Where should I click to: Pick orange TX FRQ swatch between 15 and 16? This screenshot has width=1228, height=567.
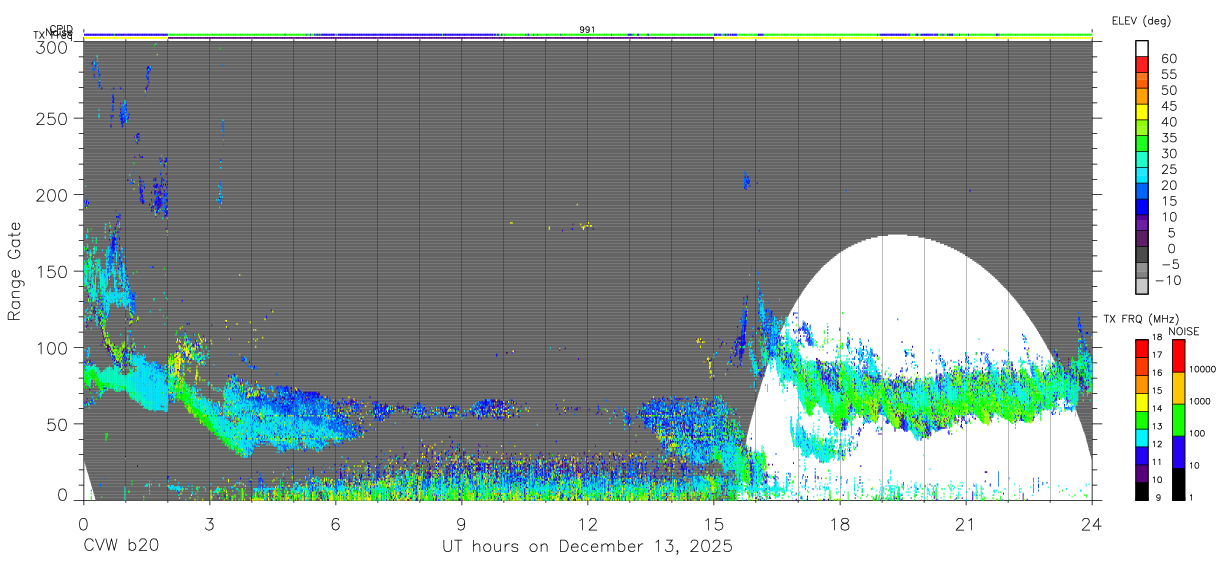1142,383
